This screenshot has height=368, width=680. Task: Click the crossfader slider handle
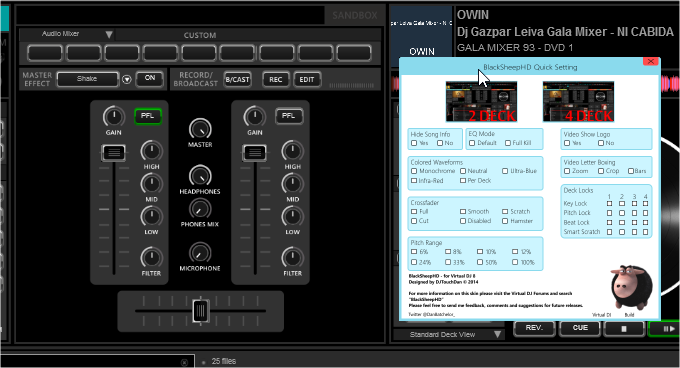200,310
